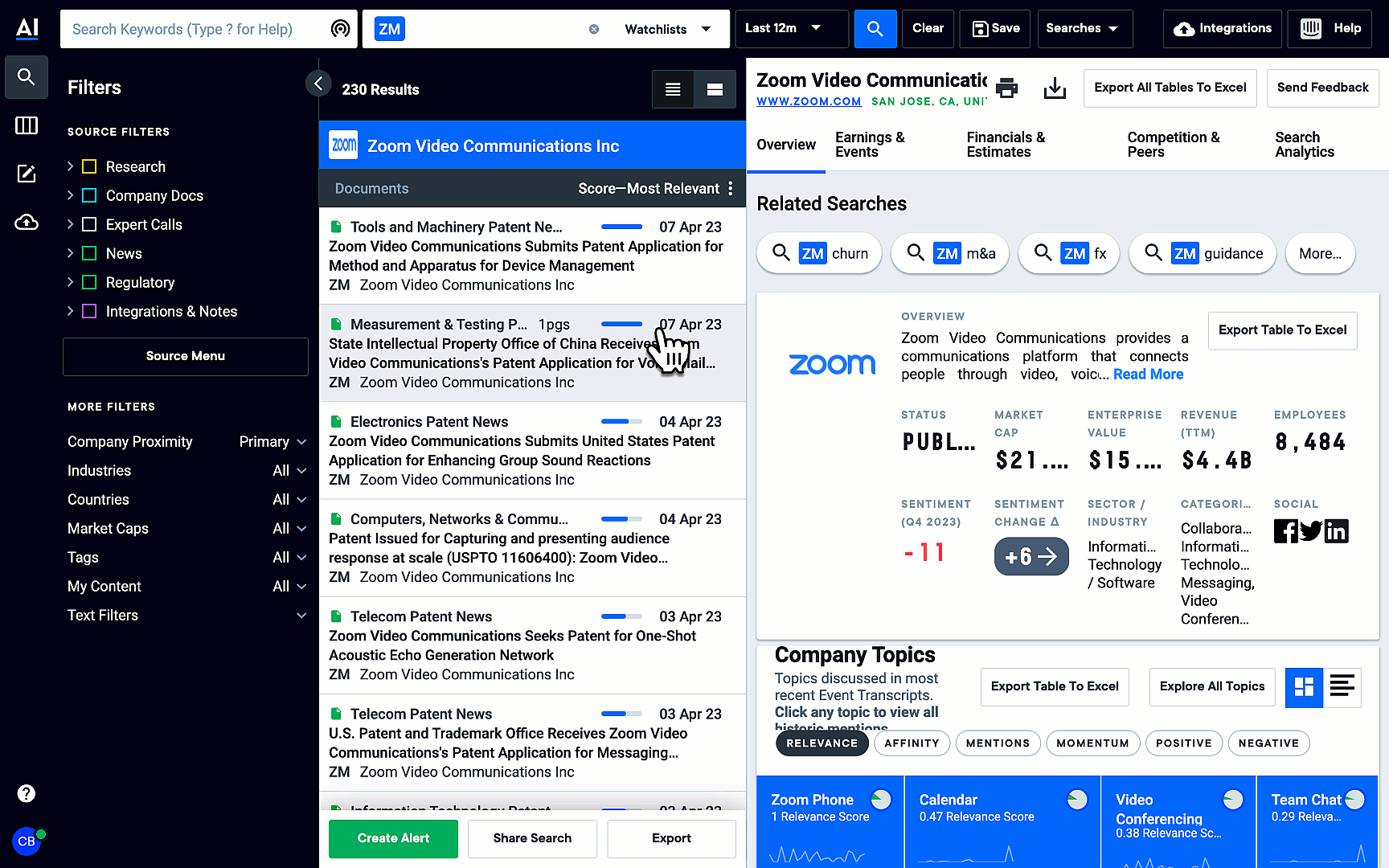This screenshot has width=1389, height=868.
Task: Print the Zoom company page
Action: 1007,88
